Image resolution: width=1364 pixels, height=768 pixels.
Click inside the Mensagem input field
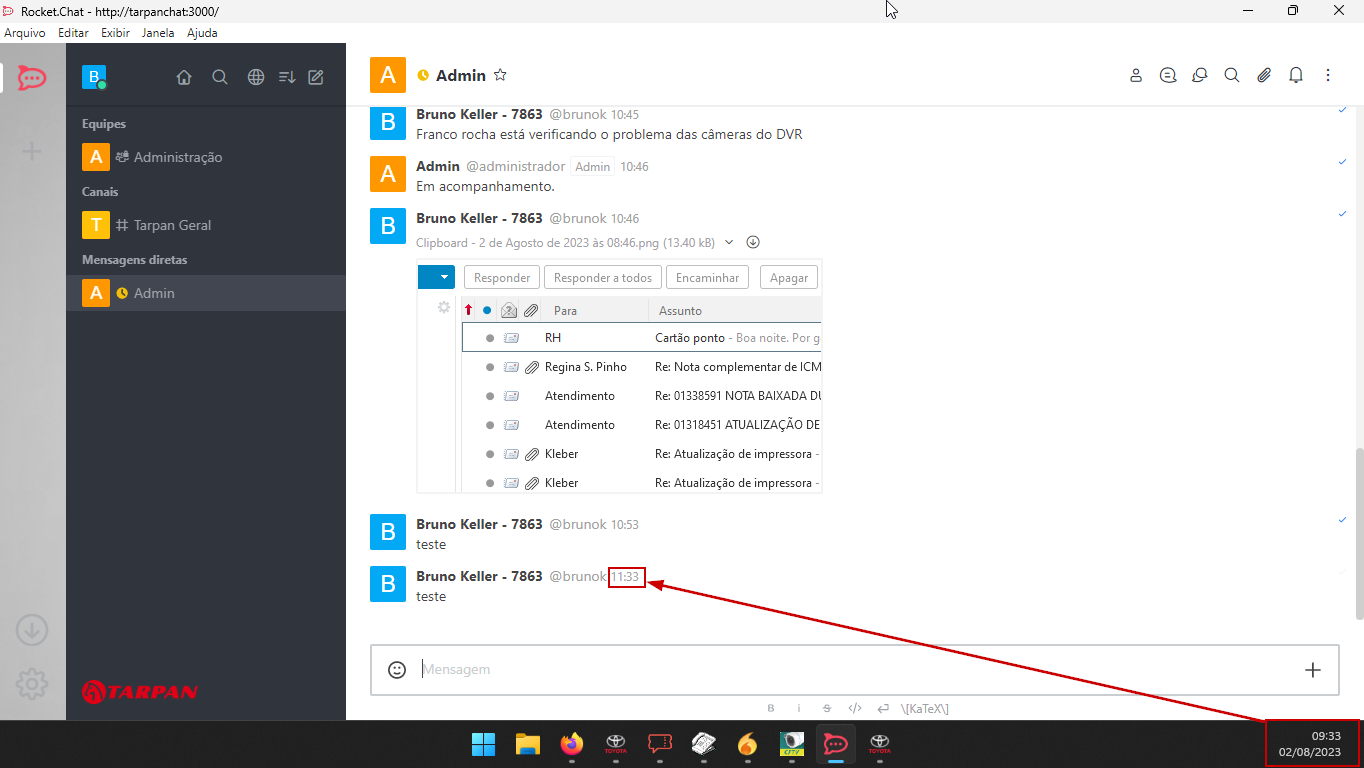coord(700,669)
